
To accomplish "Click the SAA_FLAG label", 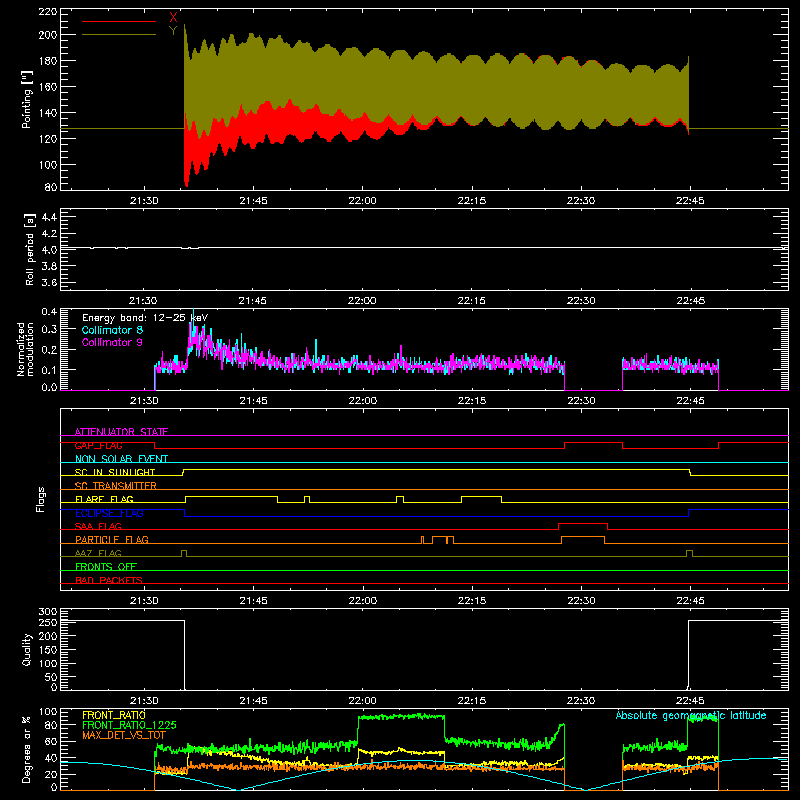I will (x=98, y=526).
